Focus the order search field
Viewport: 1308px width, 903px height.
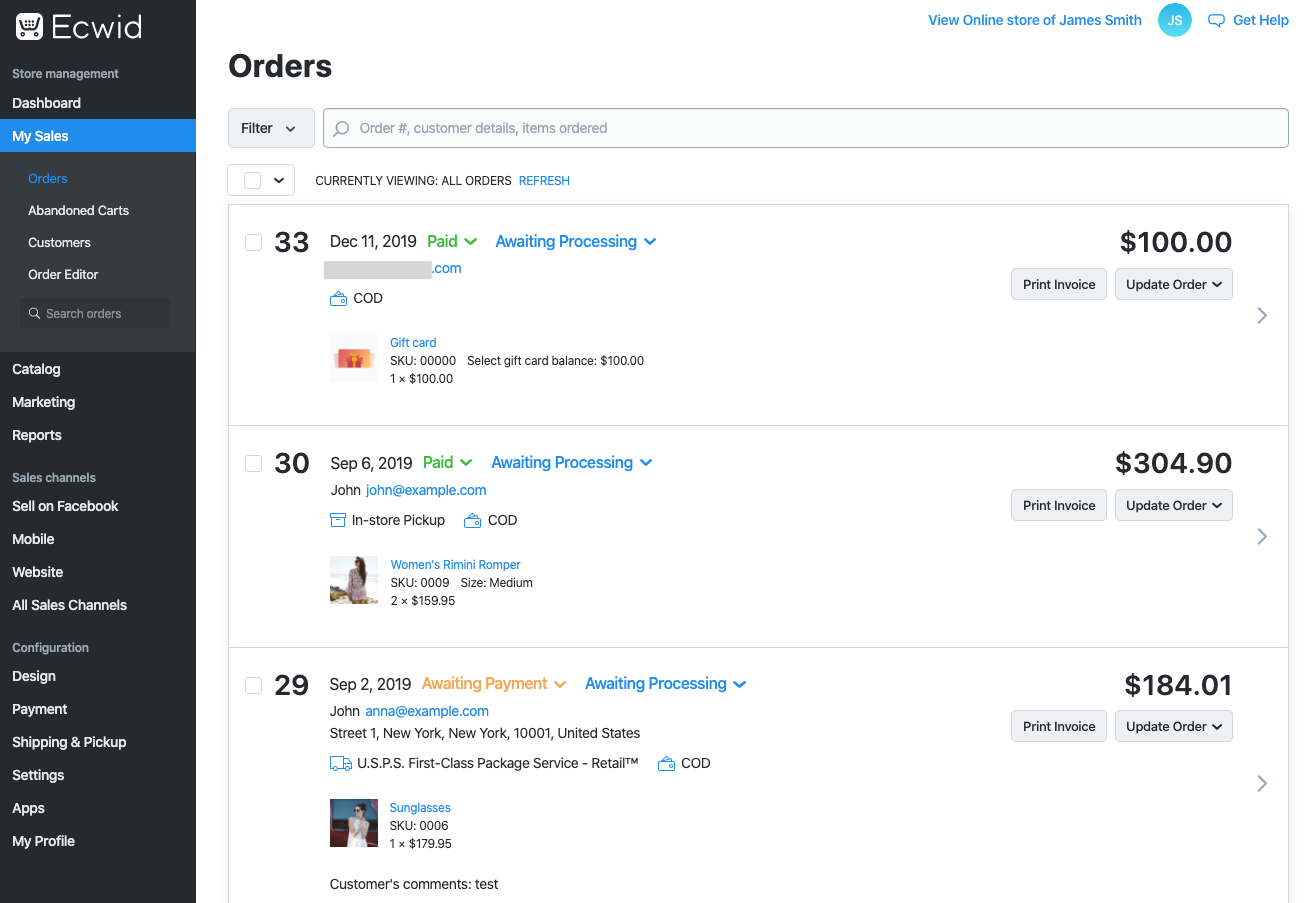click(806, 128)
